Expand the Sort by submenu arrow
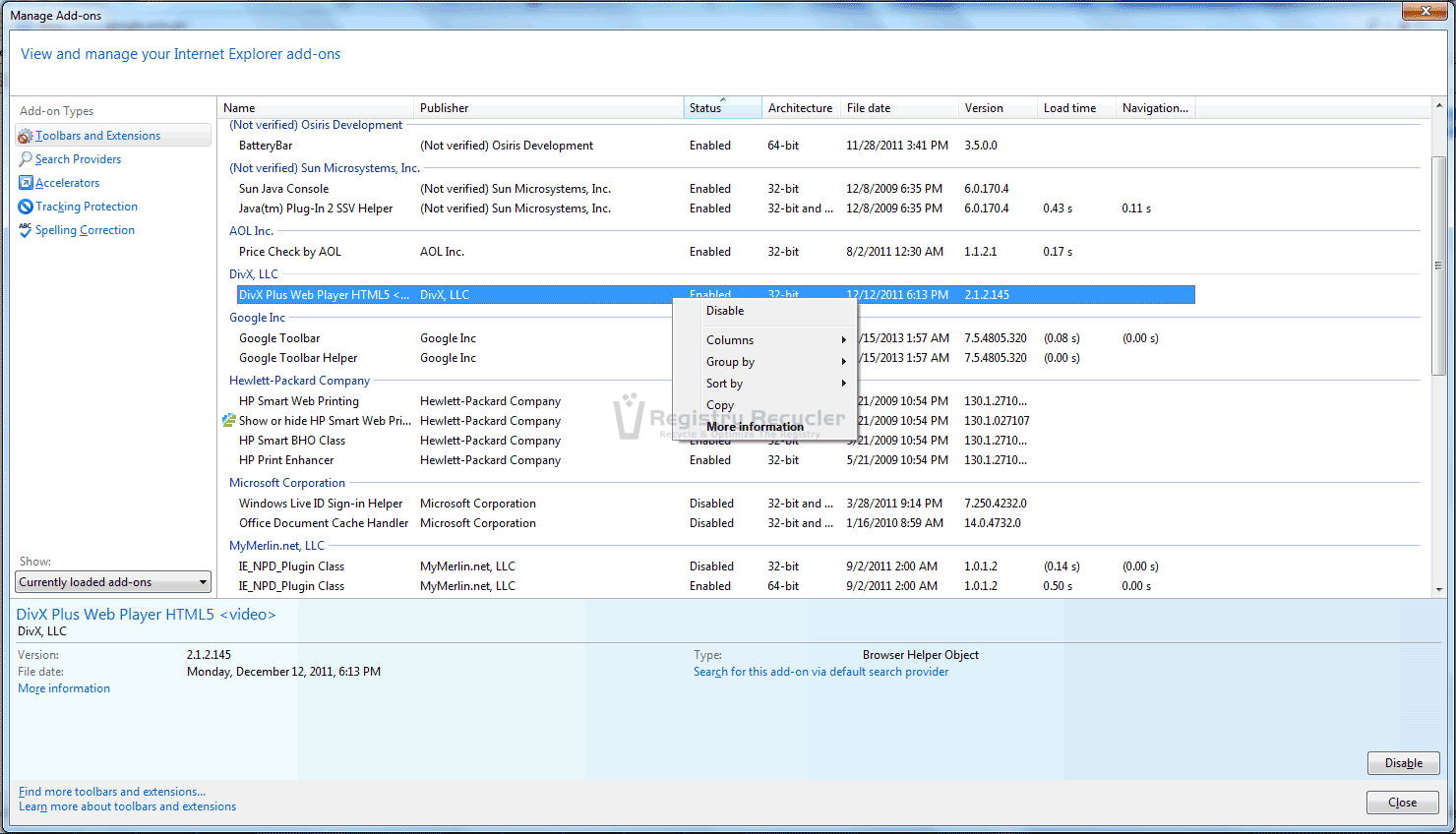The height and width of the screenshot is (834, 1456). 844,384
